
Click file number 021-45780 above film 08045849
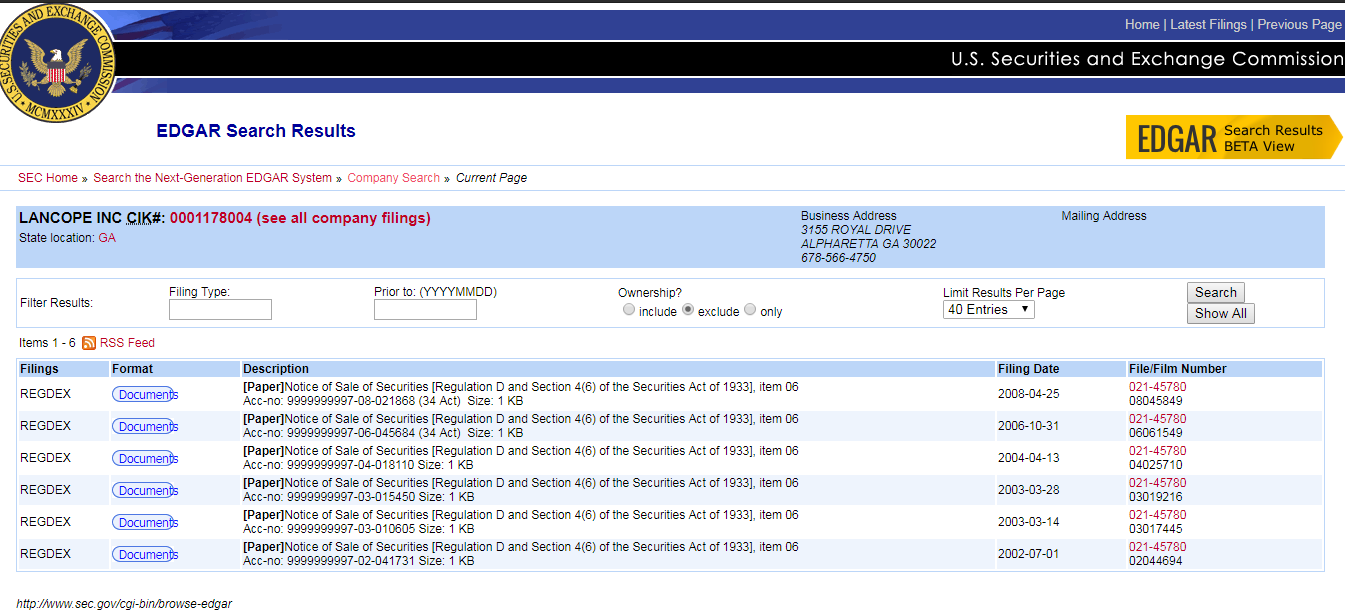(1158, 387)
